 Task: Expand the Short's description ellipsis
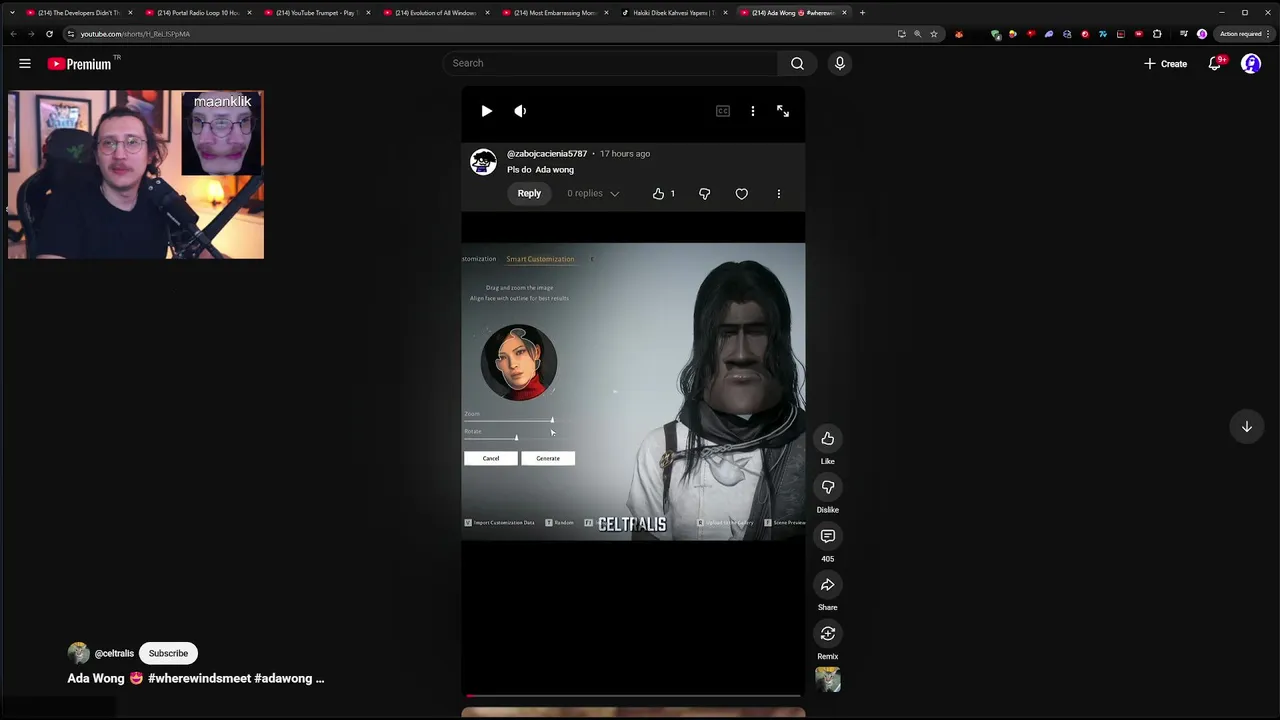pos(319,678)
